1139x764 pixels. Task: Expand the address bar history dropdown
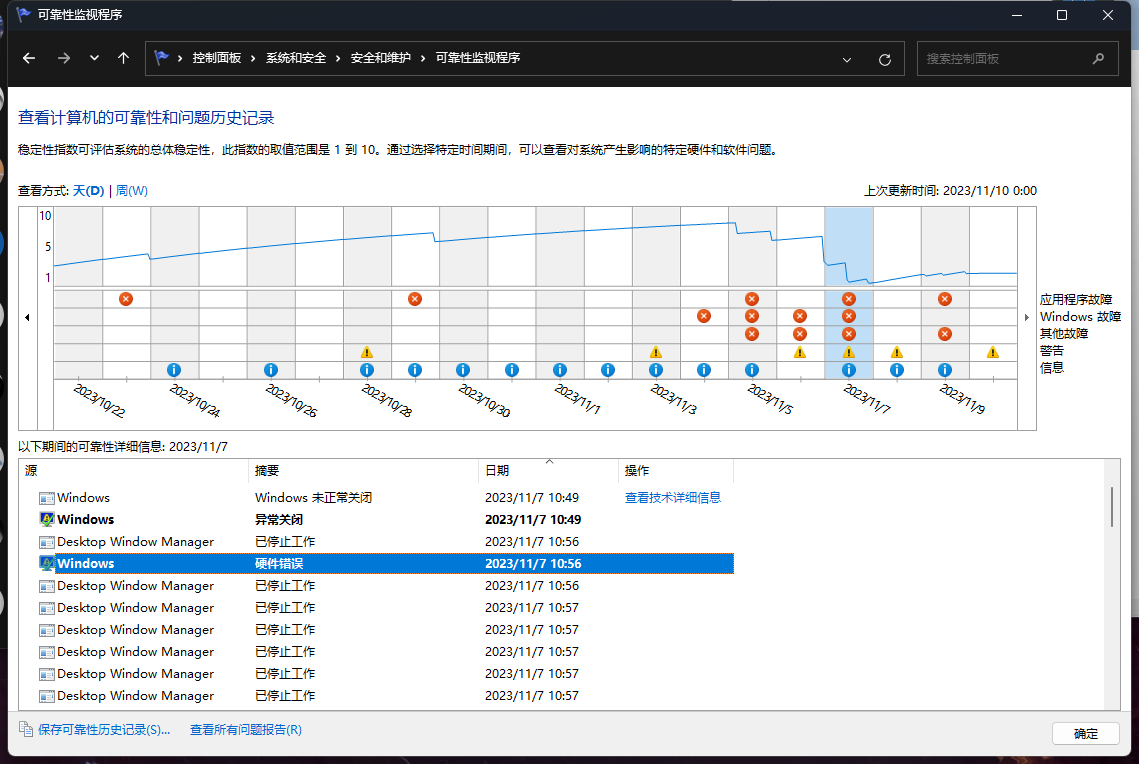pos(847,60)
